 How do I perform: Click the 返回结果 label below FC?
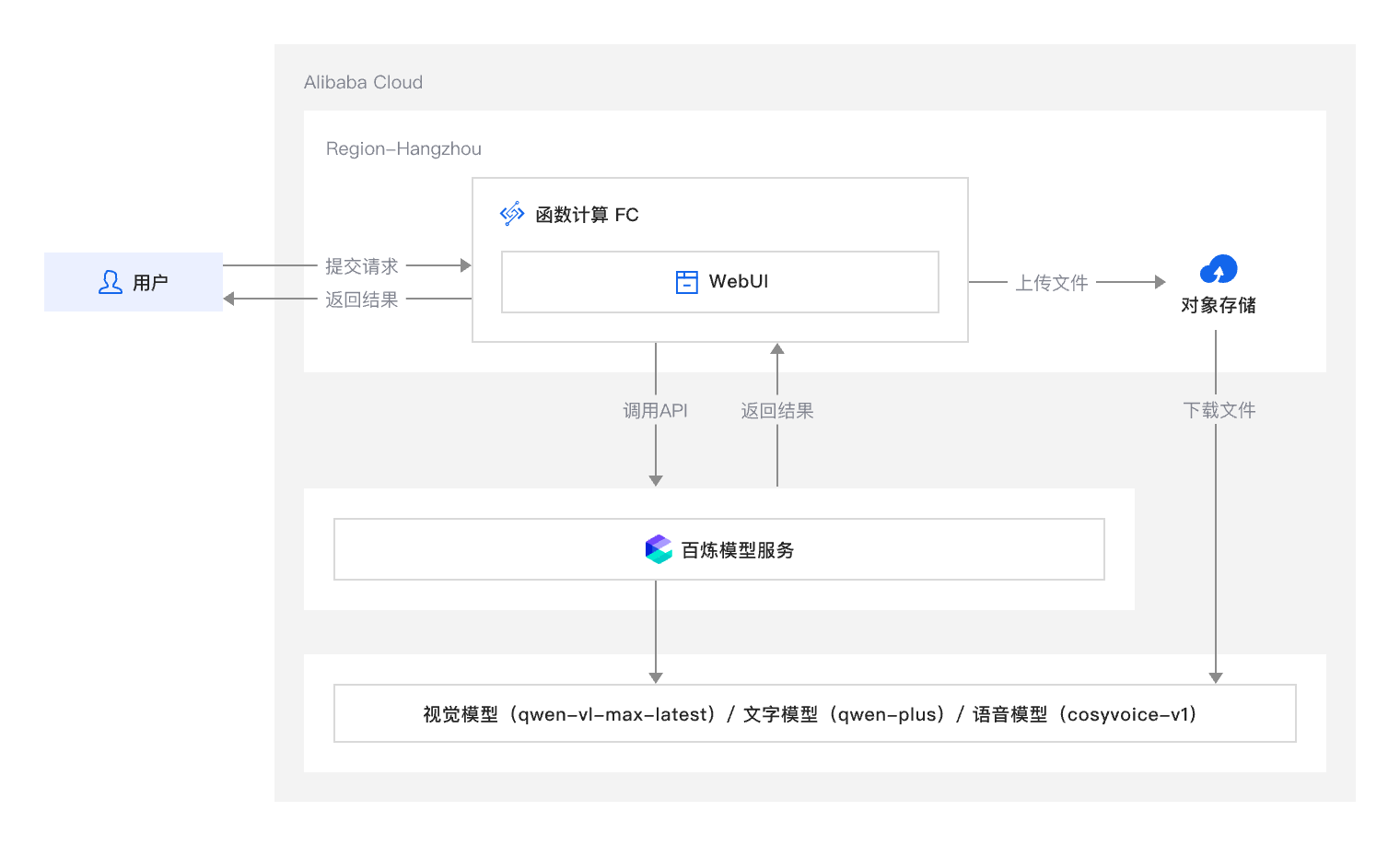pos(777,411)
